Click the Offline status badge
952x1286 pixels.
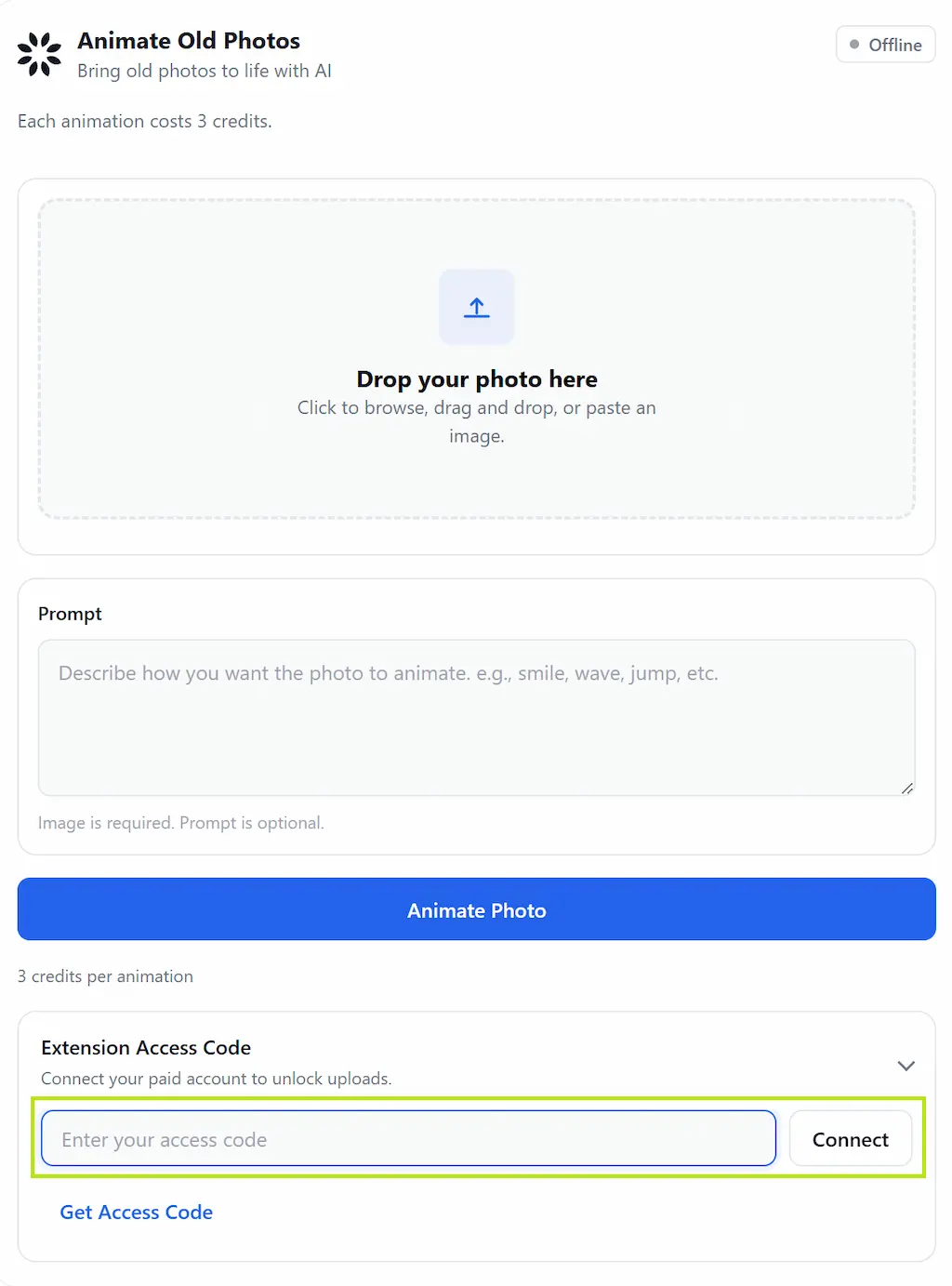885,45
